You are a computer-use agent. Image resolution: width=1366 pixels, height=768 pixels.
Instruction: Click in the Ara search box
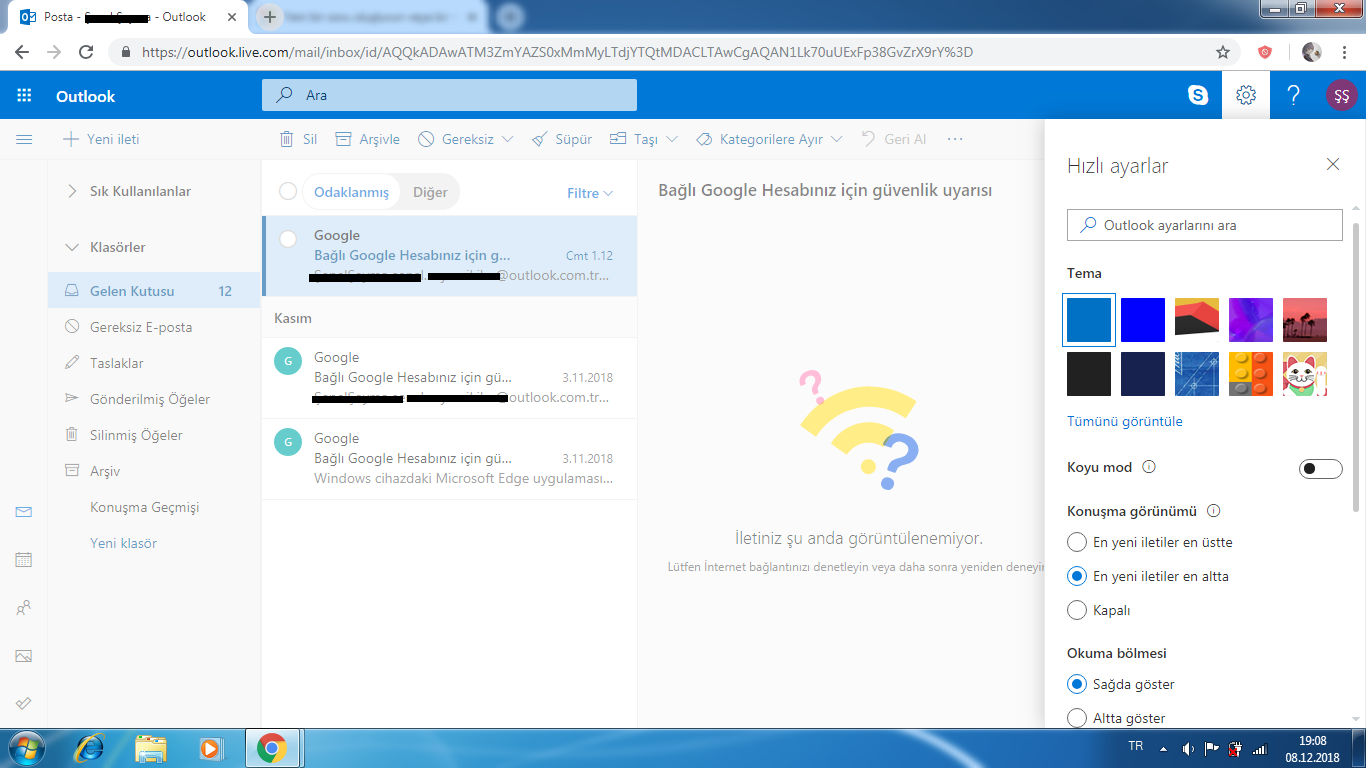pyautogui.click(x=449, y=95)
